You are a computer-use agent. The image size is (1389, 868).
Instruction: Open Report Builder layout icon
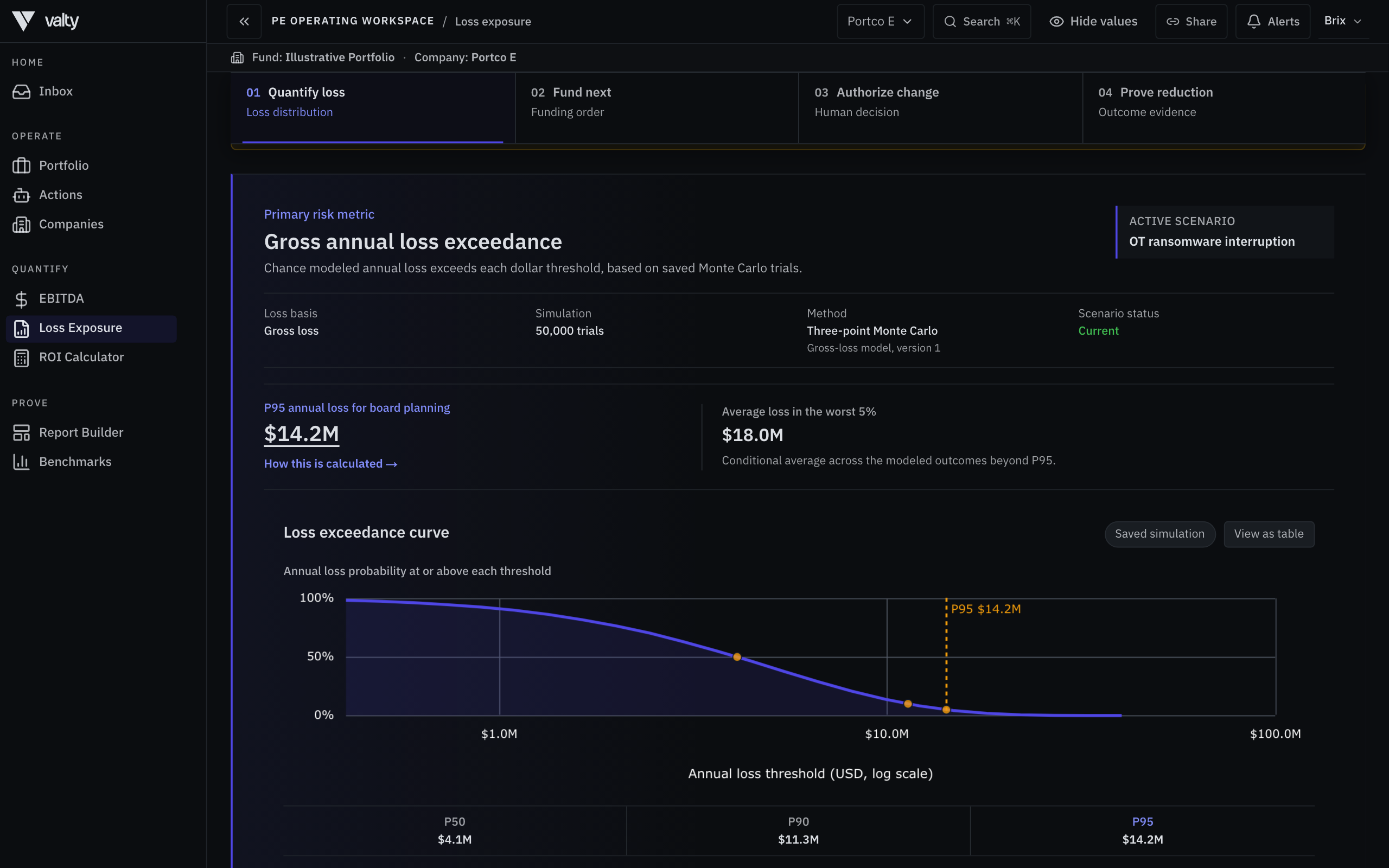21,433
